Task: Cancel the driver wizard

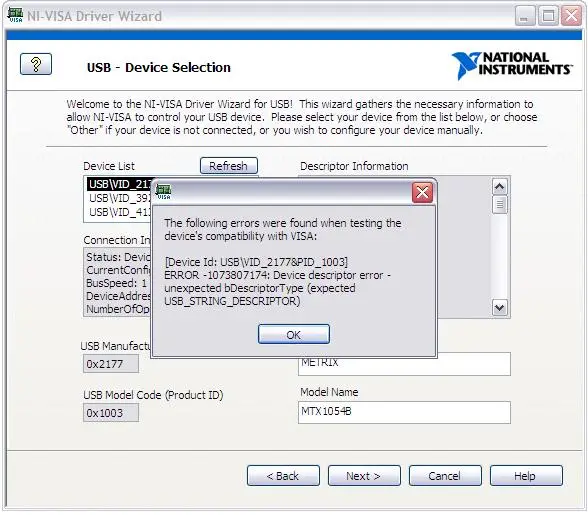Action: pyautogui.click(x=445, y=476)
